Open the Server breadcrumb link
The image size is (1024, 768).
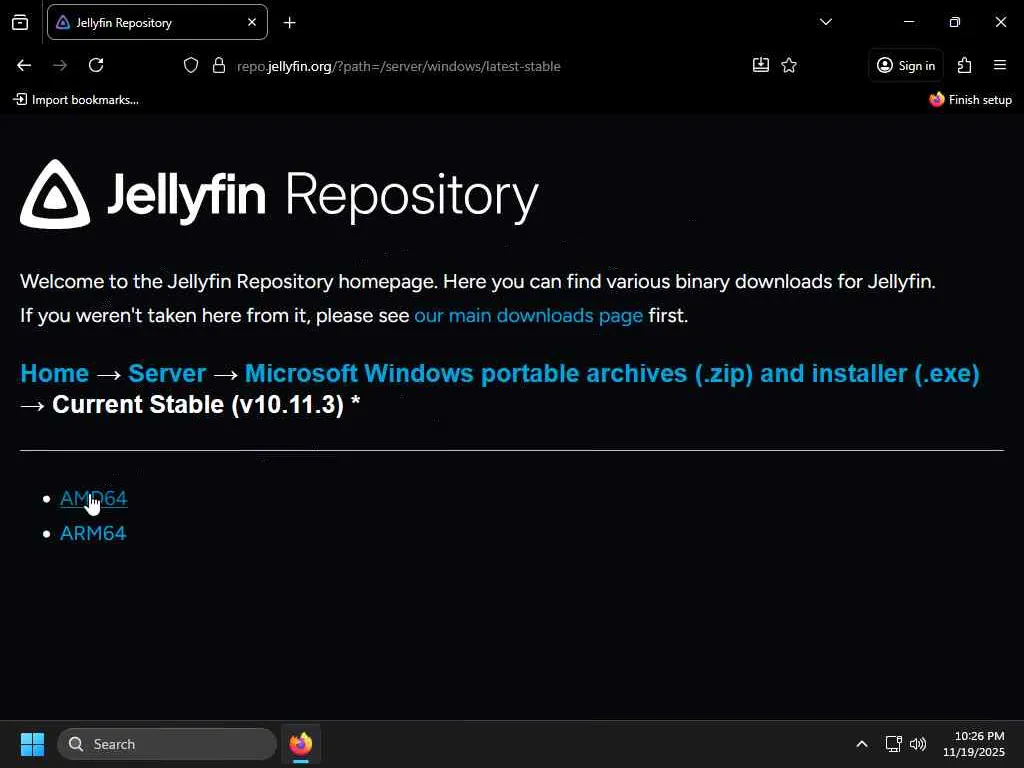(167, 374)
